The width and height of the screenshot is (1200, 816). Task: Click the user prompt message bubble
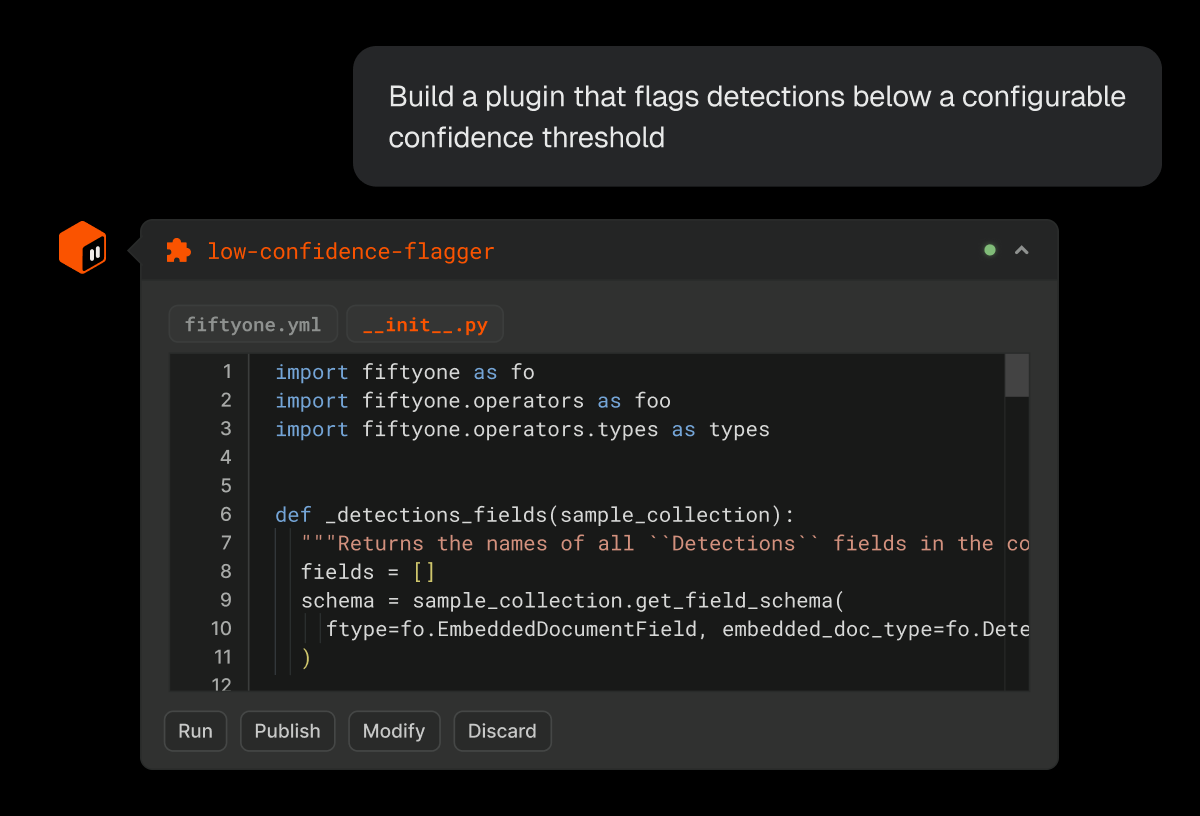[x=757, y=116]
